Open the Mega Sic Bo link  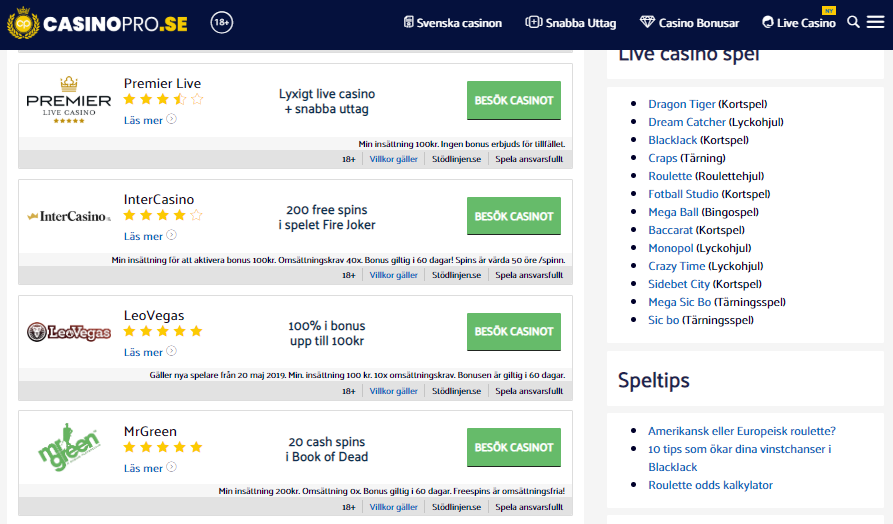679,302
